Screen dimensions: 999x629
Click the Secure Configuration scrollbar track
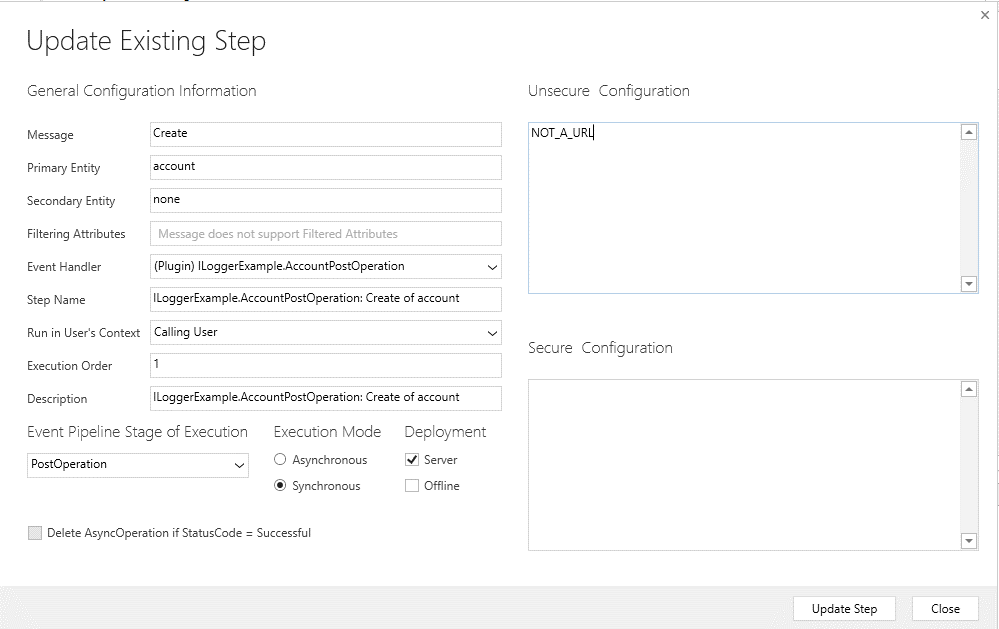point(968,463)
